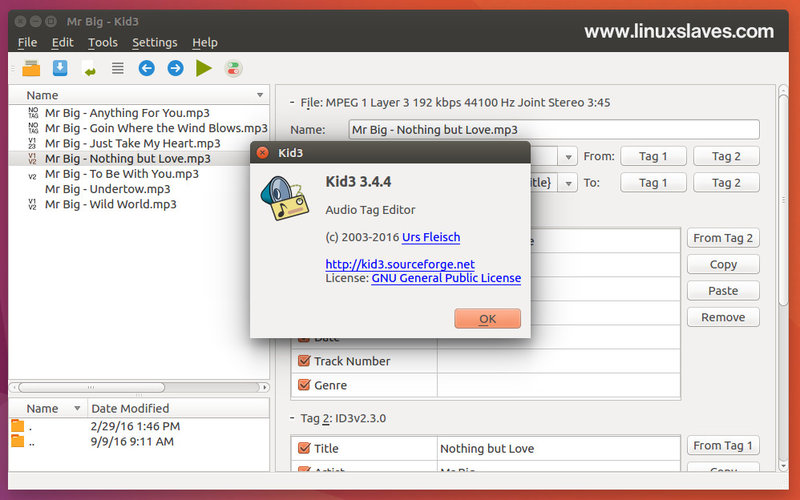Image resolution: width=800 pixels, height=500 pixels.
Task: Uncheck the Genre checkbox
Action: click(304, 385)
